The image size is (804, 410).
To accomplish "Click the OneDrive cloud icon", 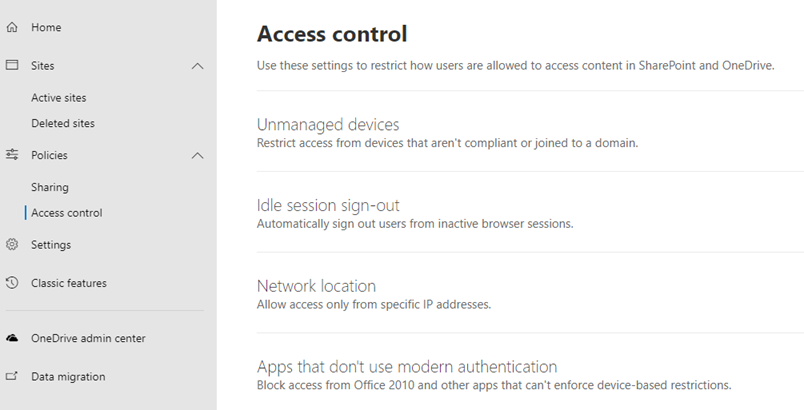I will click(12, 339).
